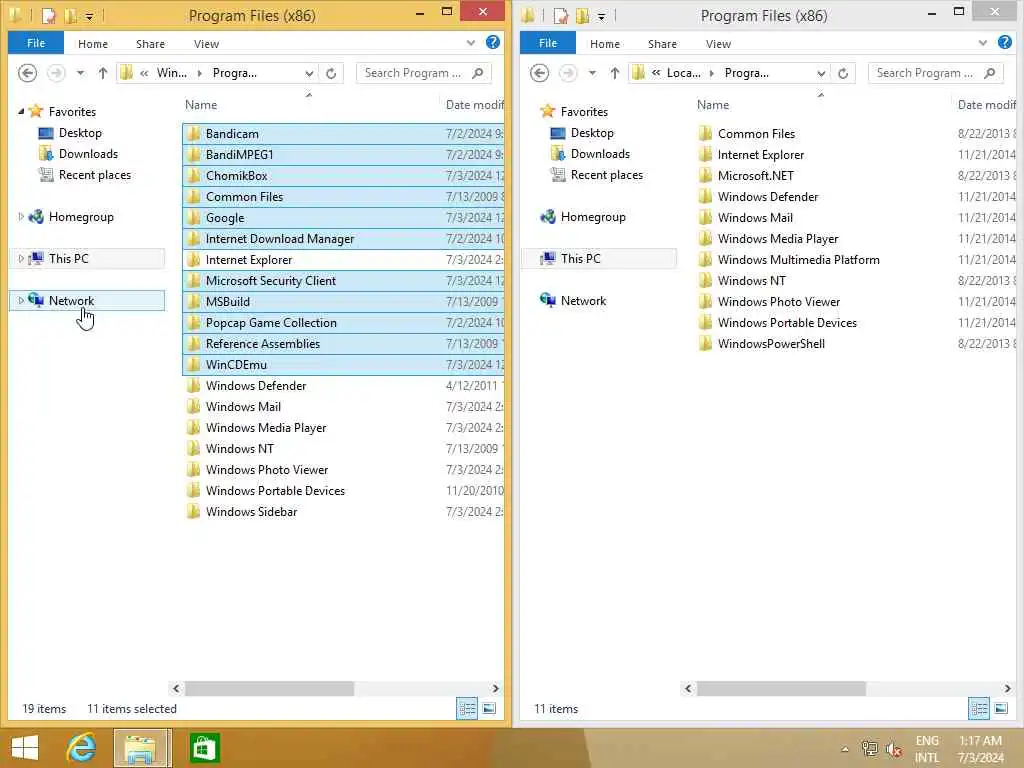The height and width of the screenshot is (768, 1024).
Task: Show hidden tray icons
Action: [845, 749]
